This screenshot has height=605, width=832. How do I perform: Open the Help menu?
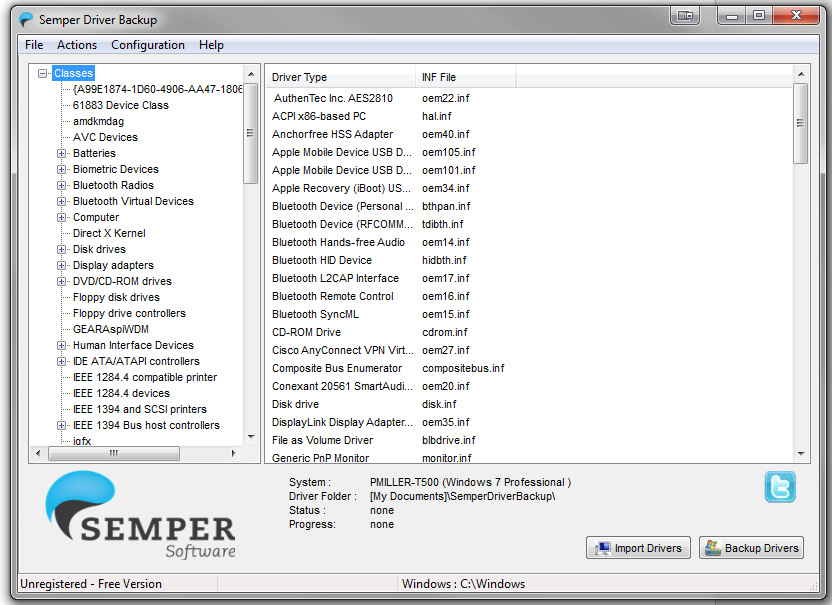point(211,45)
